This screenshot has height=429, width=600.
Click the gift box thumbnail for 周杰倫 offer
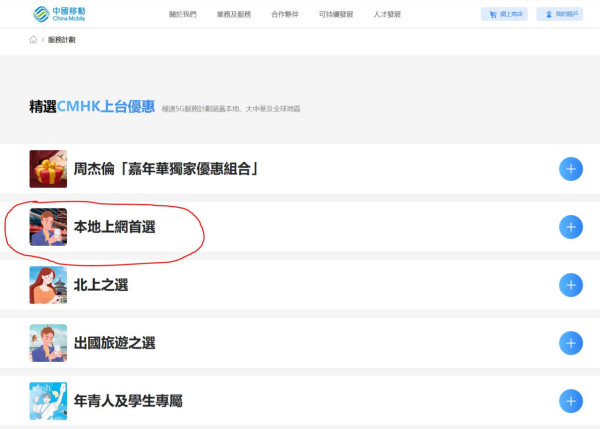pyautogui.click(x=48, y=169)
